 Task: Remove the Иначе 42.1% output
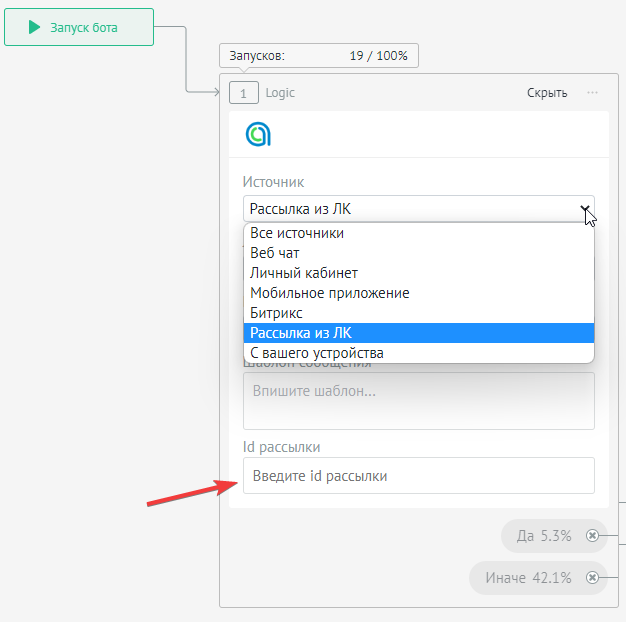click(x=592, y=578)
